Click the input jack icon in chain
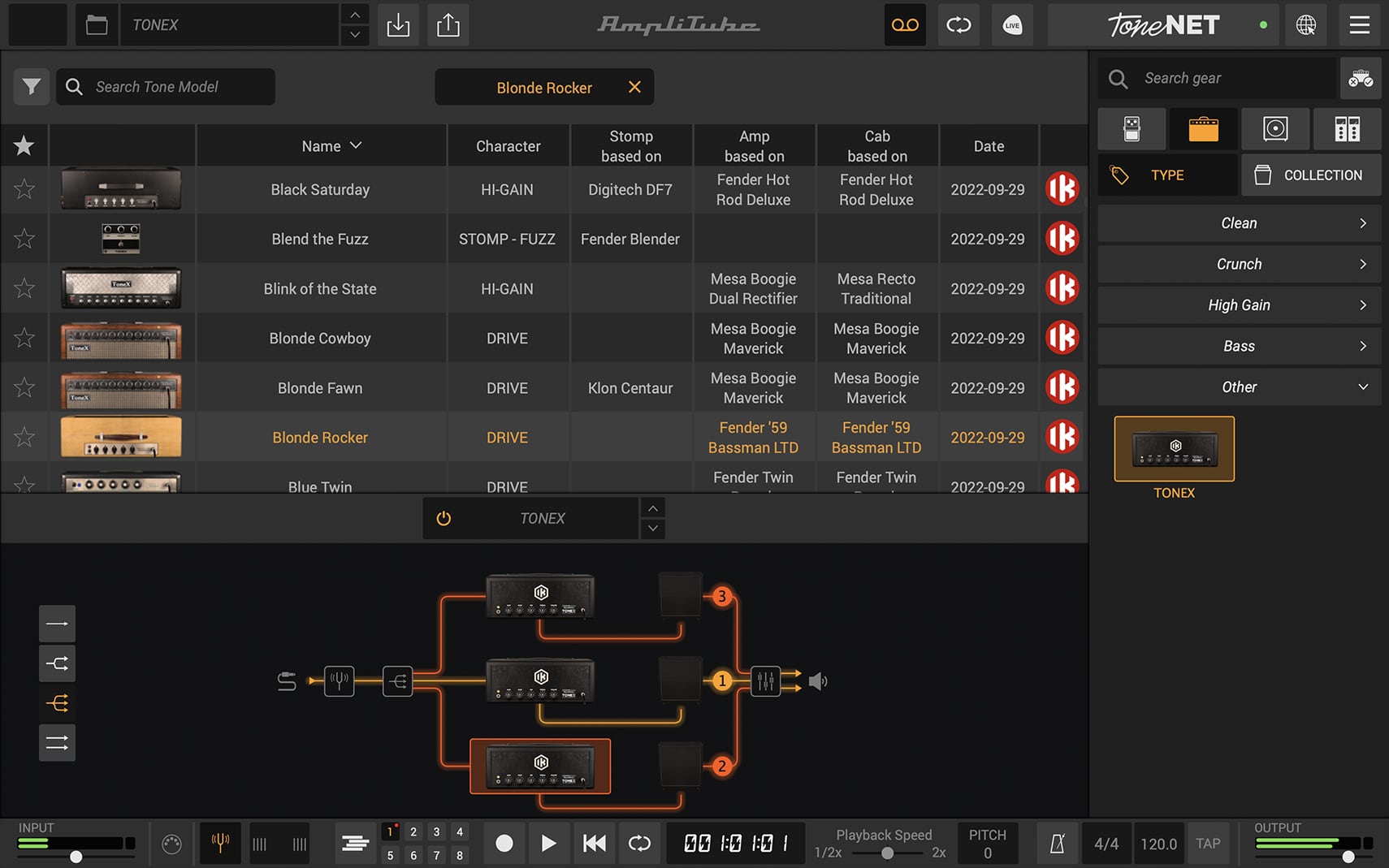Viewport: 1389px width, 868px height. pos(287,680)
